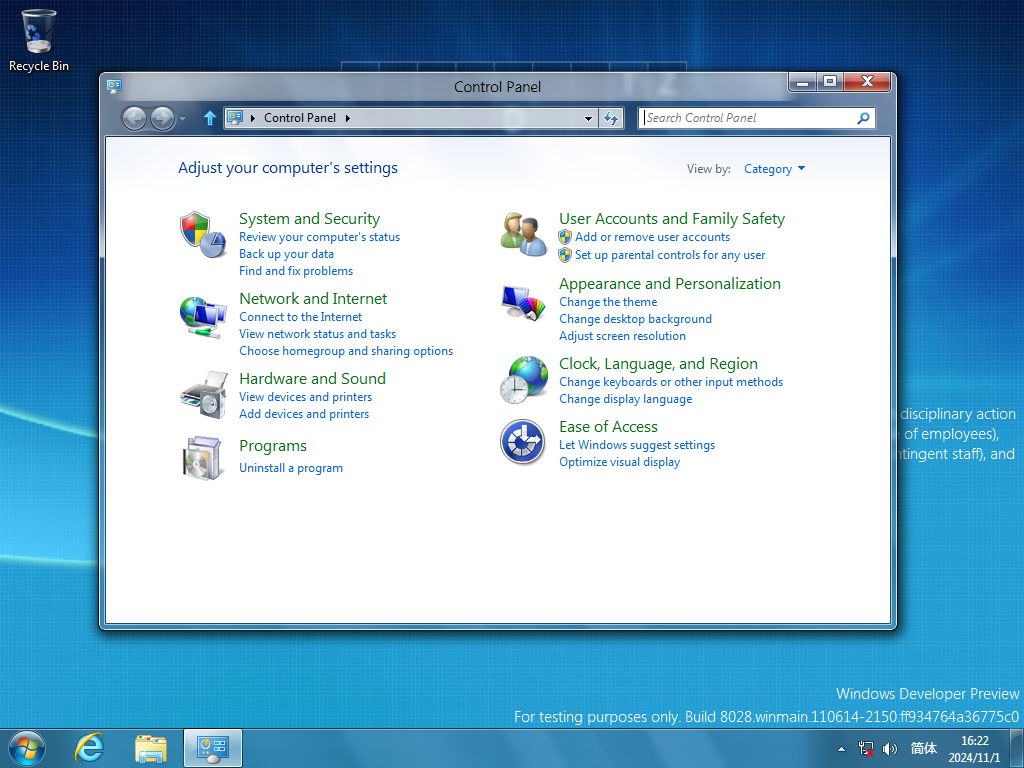This screenshot has width=1024, height=768.
Task: Open the Appearance and Personalization monitor icon
Action: click(523, 303)
